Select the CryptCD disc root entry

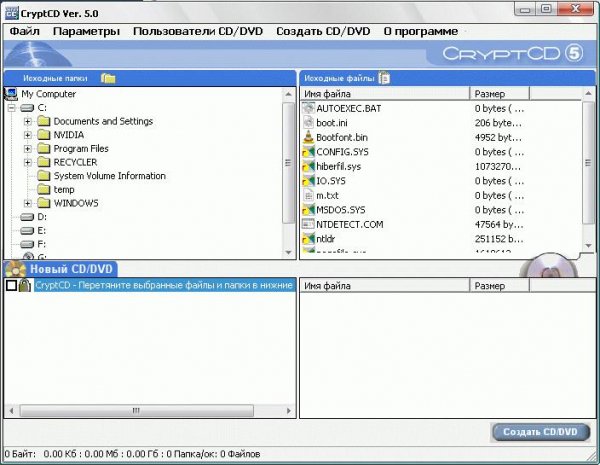pos(164,285)
